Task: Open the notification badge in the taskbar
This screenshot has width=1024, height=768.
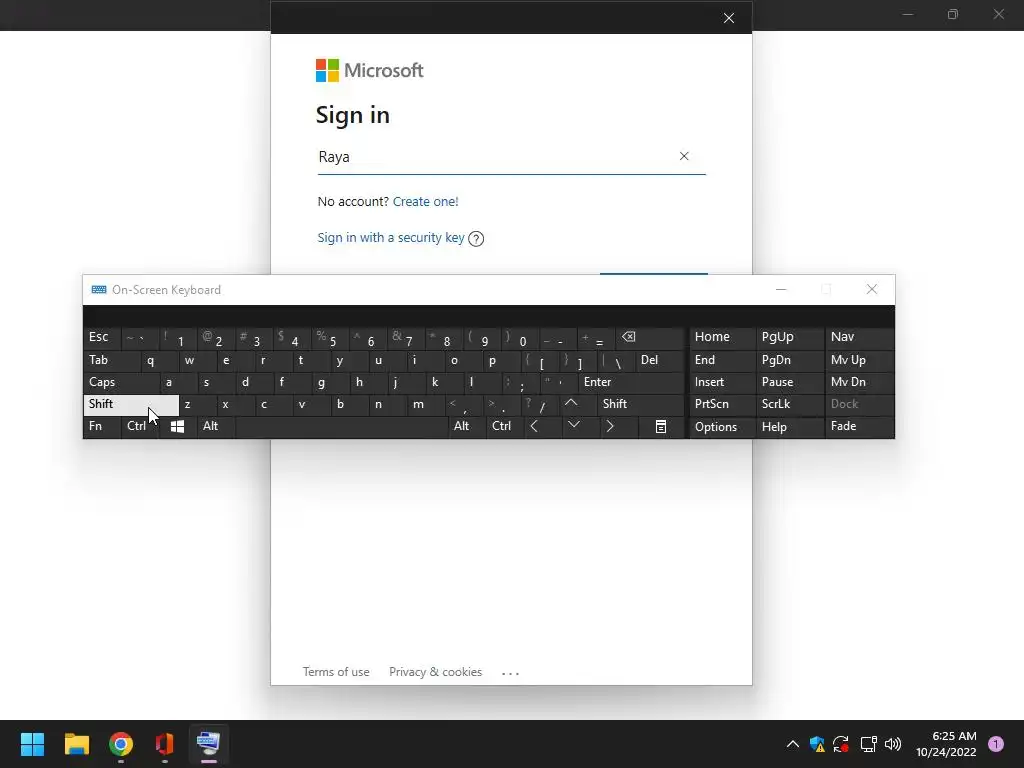Action: tap(996, 744)
